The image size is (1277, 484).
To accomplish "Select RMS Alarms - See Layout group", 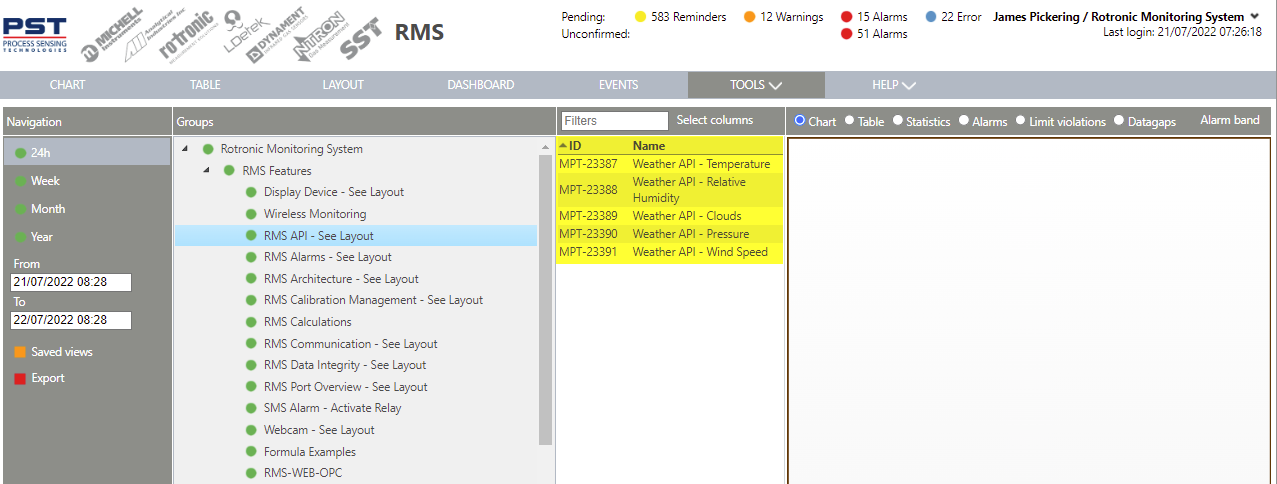I will pos(328,257).
